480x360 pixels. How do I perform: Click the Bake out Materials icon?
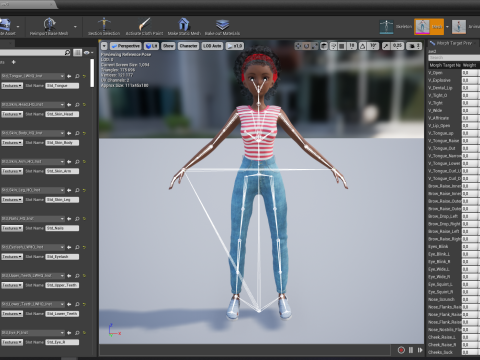tap(222, 24)
